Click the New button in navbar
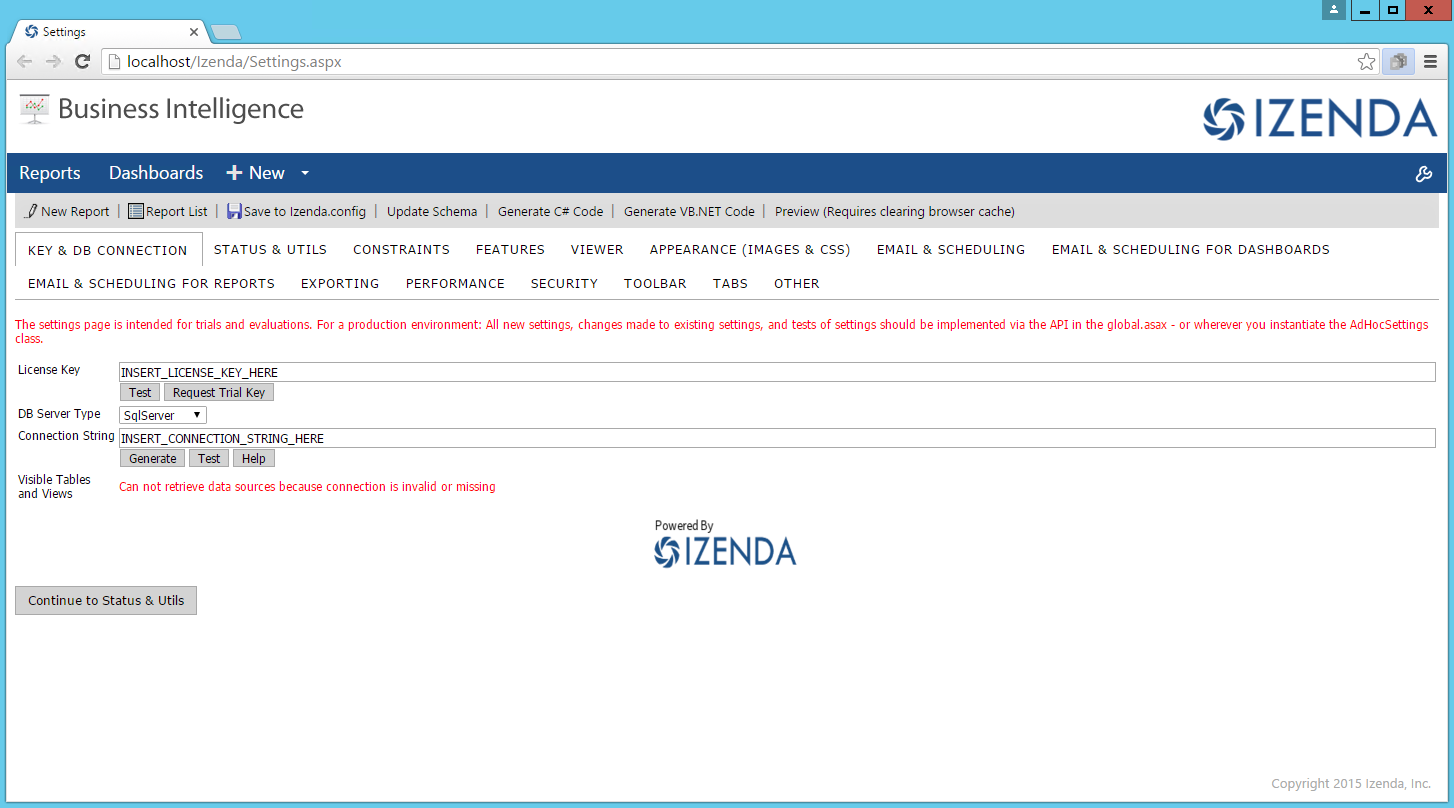The width and height of the screenshot is (1454, 808). (267, 173)
